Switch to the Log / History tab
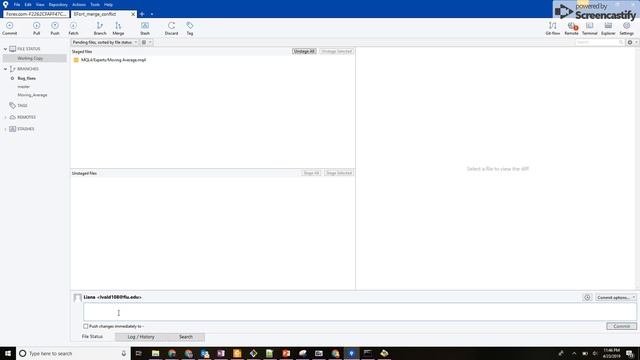The image size is (640, 360). (141, 337)
